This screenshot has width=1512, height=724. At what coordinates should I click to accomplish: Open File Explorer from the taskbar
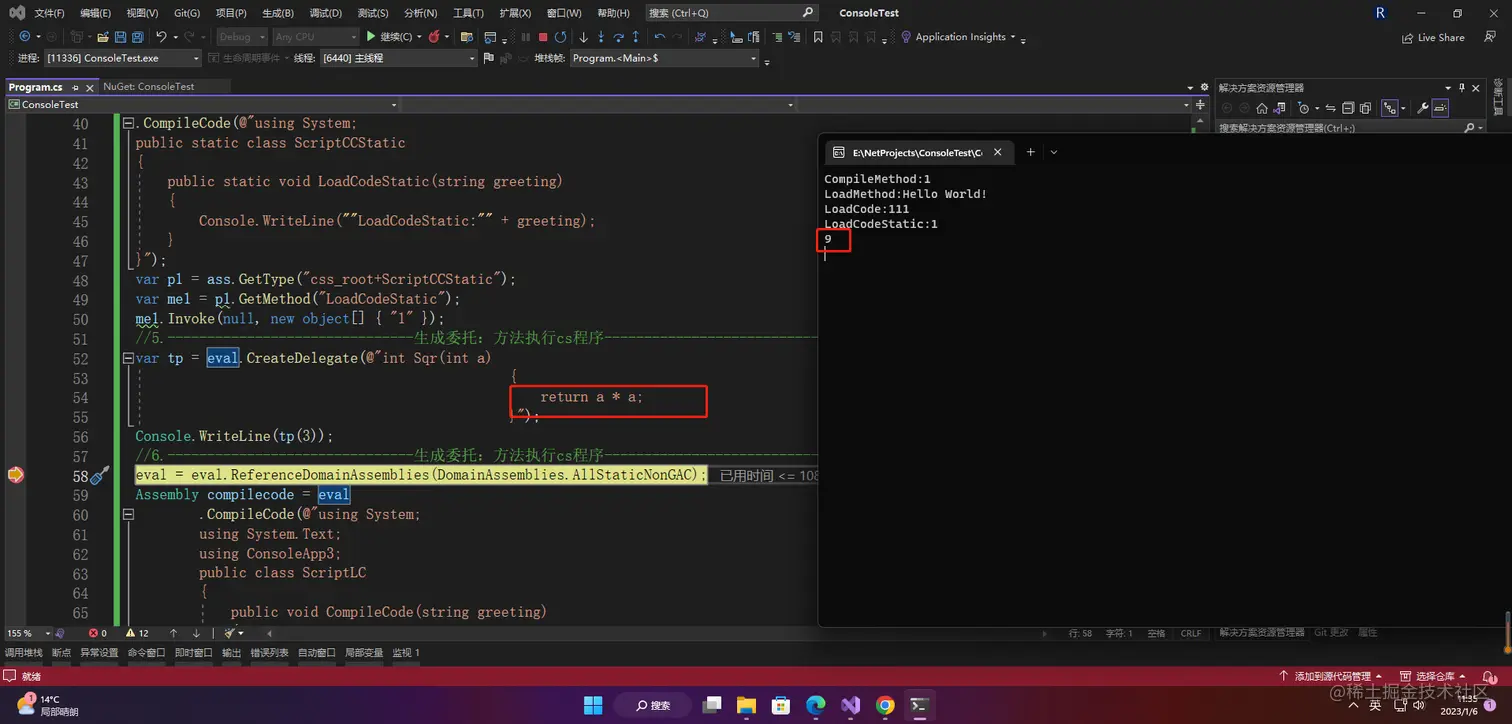(746, 705)
